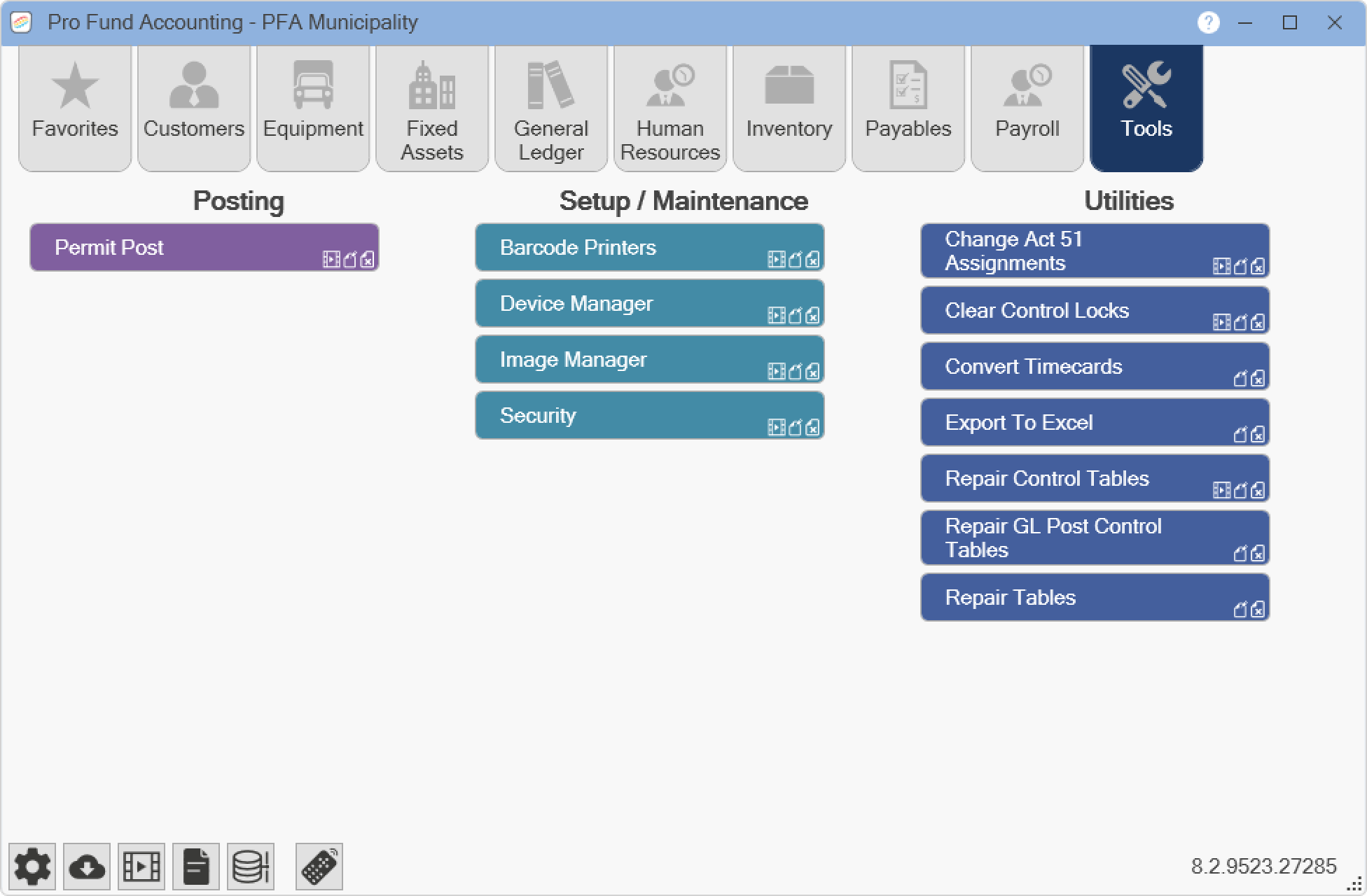
Task: Play the video tutorial on Permit Post
Action: coord(331,260)
